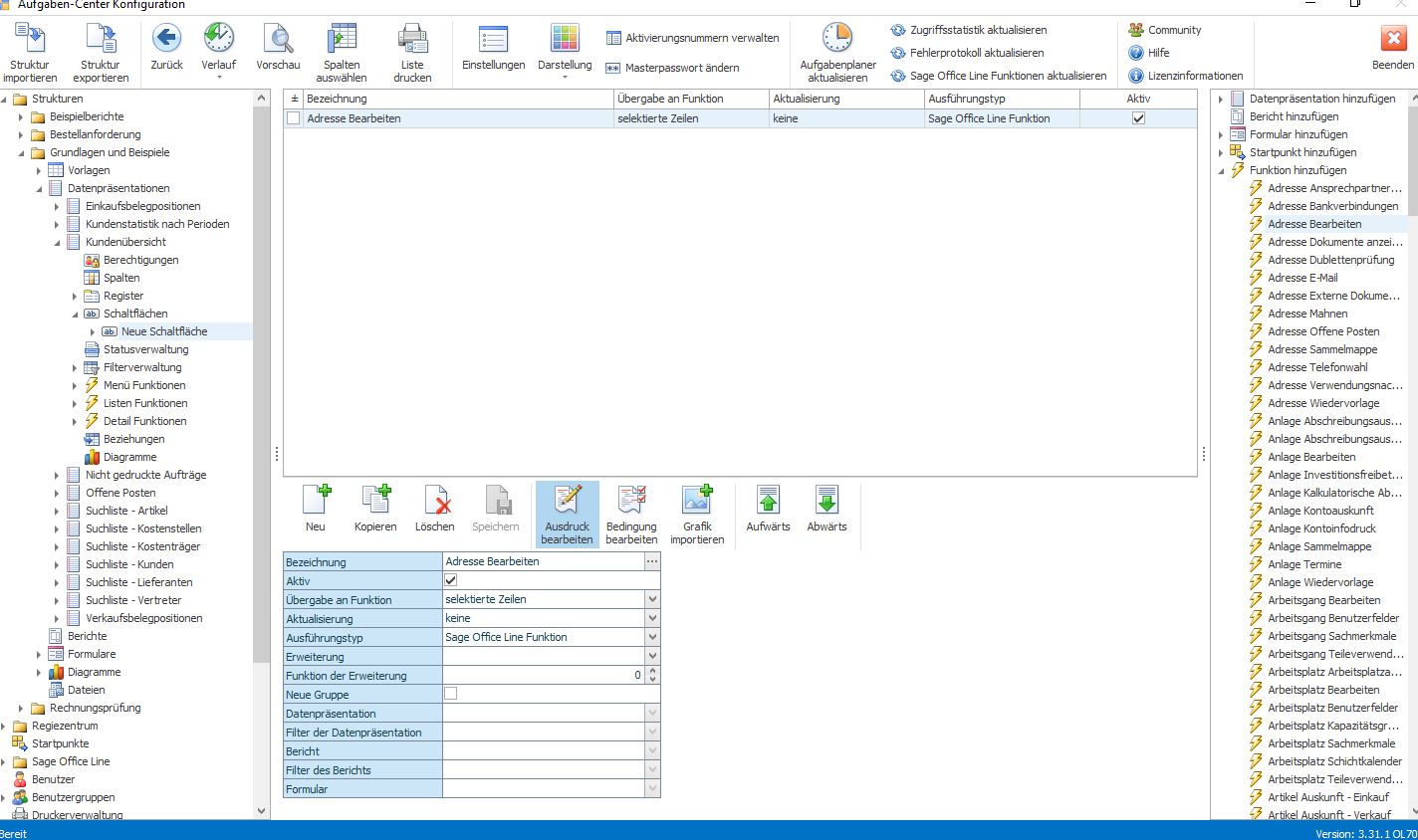Image resolution: width=1418 pixels, height=840 pixels.
Task: Click Aktivierungsnummern verwalten
Action: [x=693, y=38]
